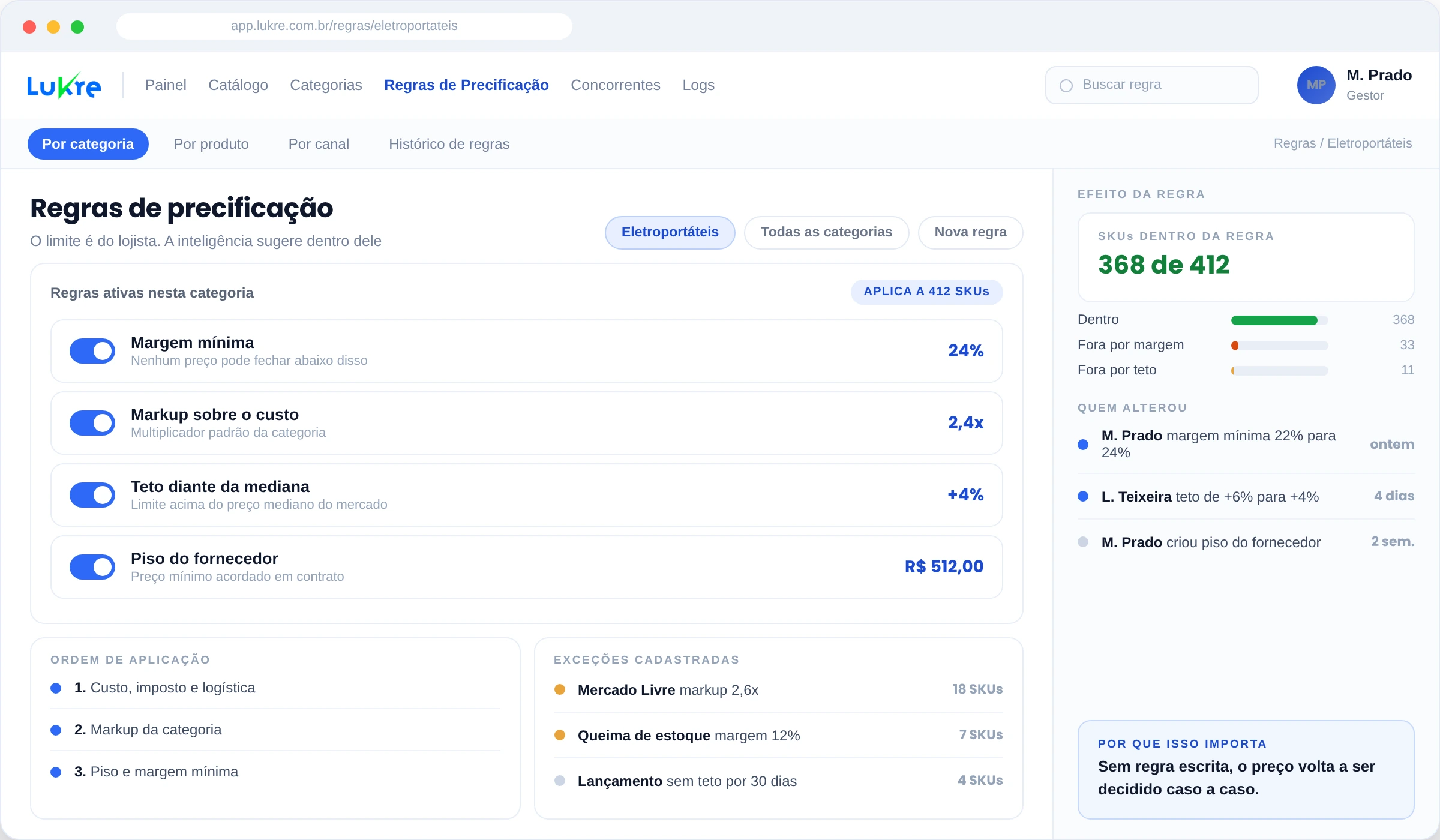This screenshot has height=840, width=1440.
Task: Click the Regras / Eletroportáteis breadcrumb
Action: (x=1343, y=143)
